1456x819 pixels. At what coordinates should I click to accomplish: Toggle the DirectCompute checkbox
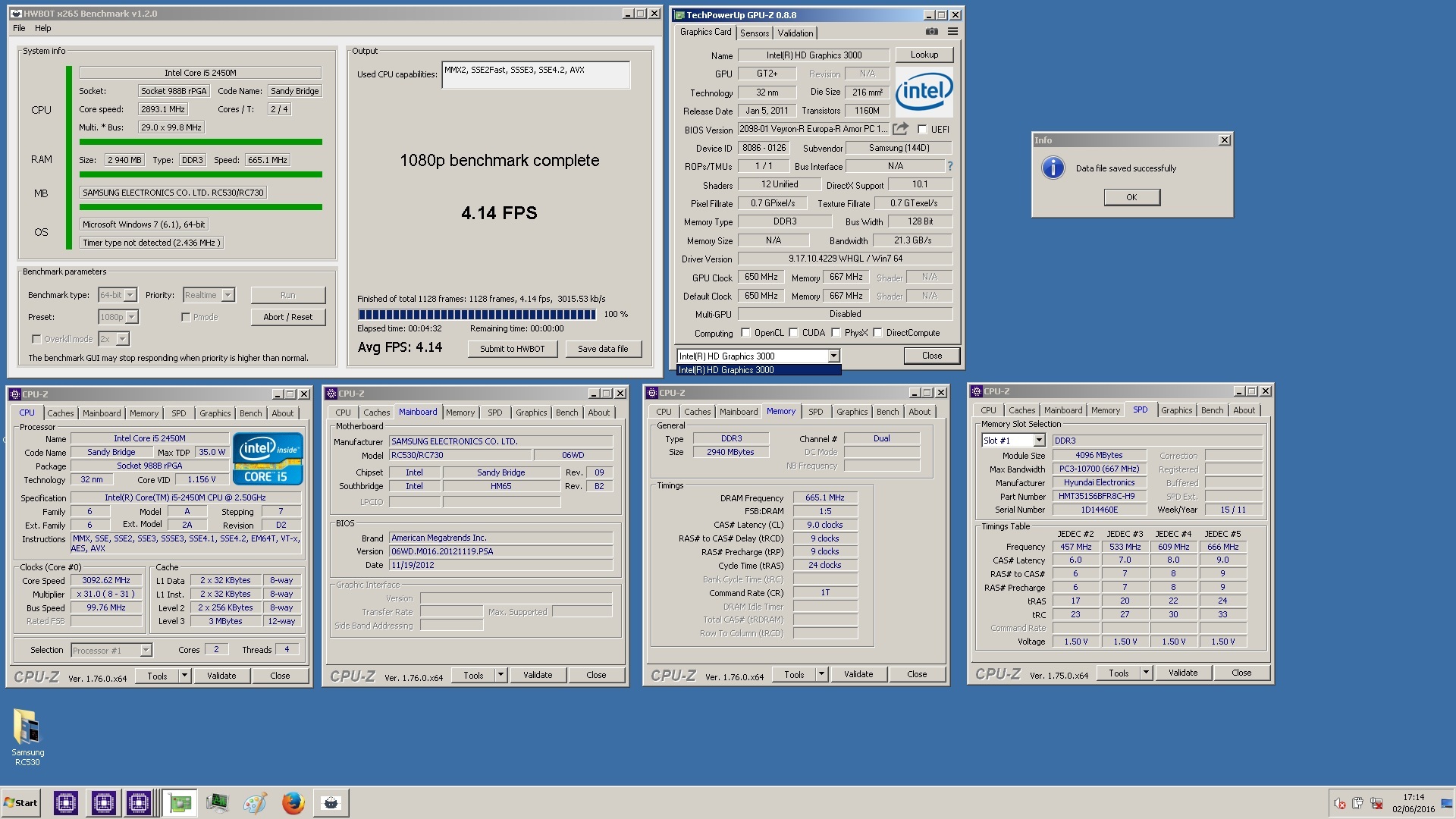(877, 332)
